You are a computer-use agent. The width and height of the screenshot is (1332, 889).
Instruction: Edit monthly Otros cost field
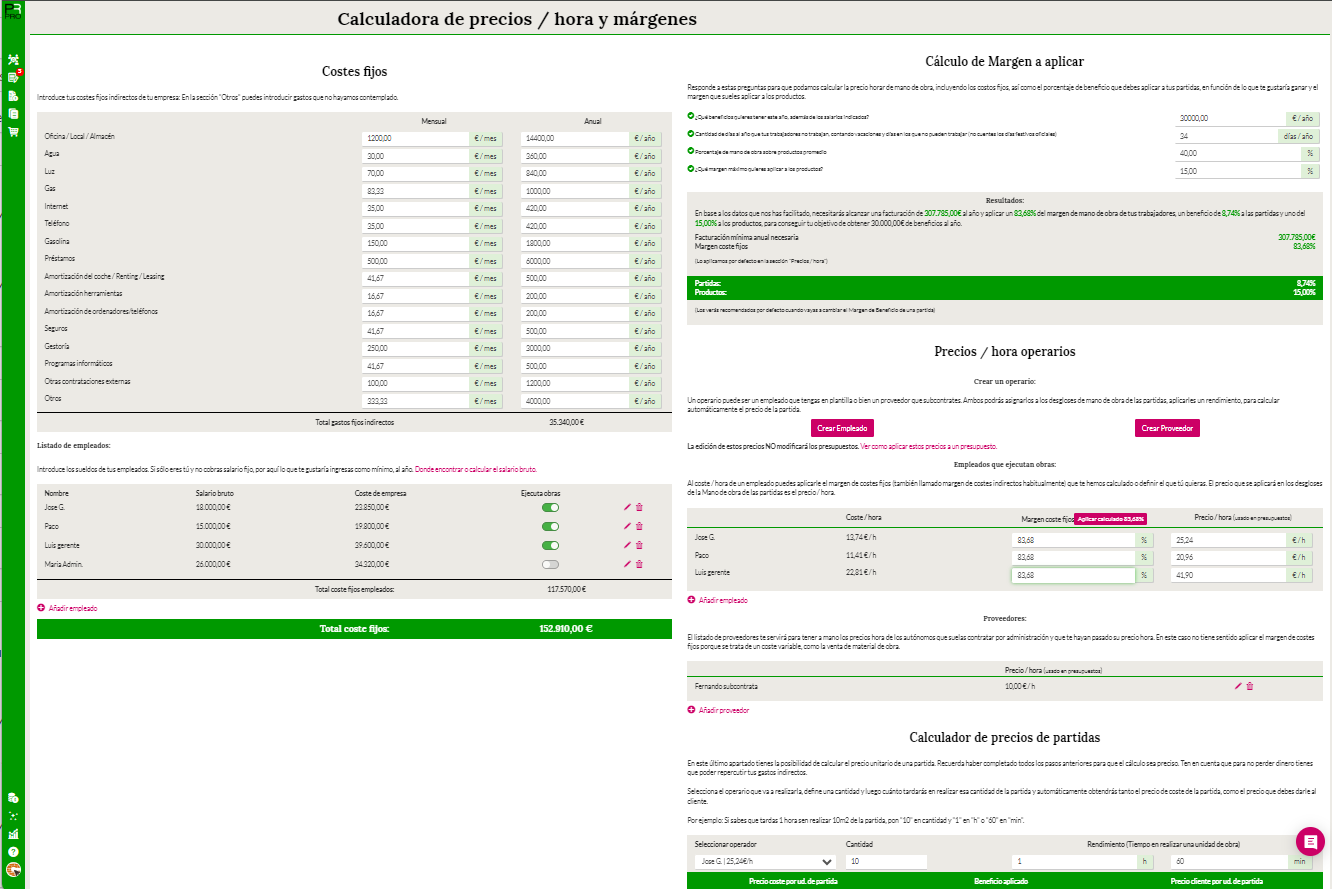(415, 401)
